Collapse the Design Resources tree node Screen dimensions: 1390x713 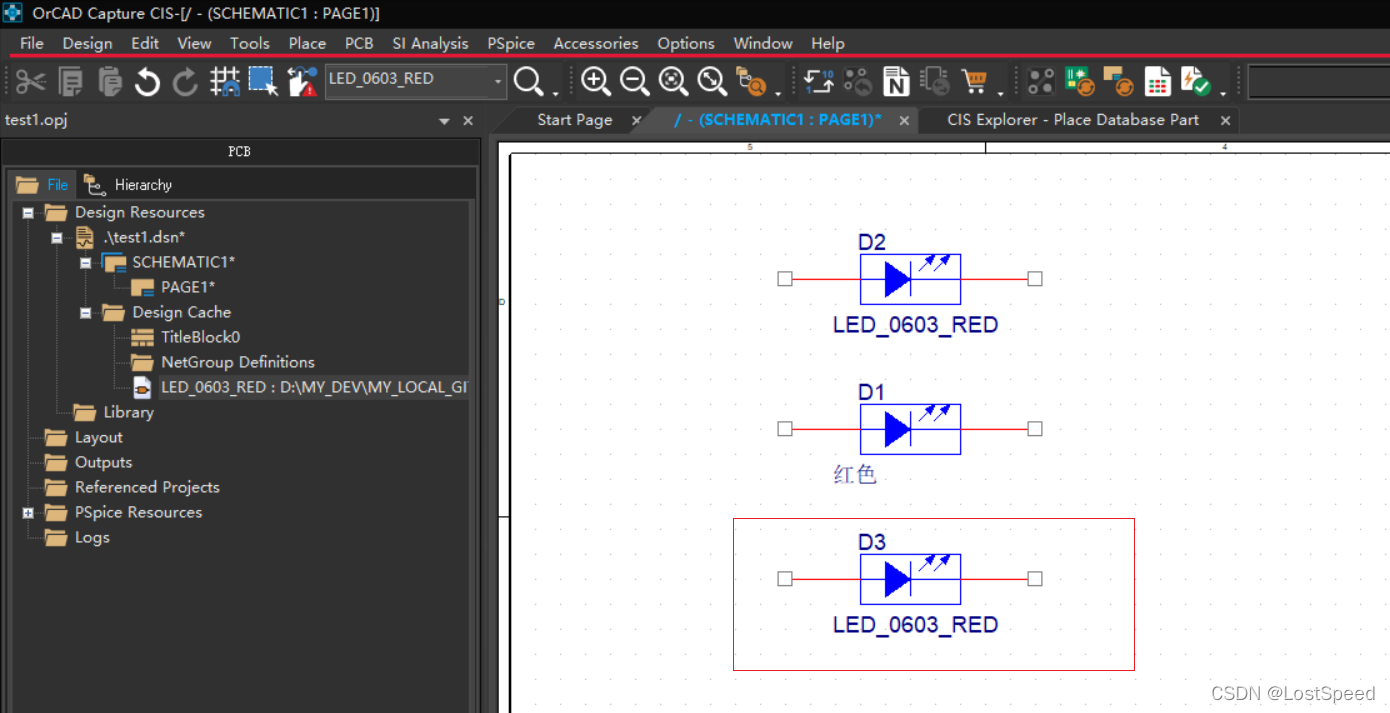[28, 213]
